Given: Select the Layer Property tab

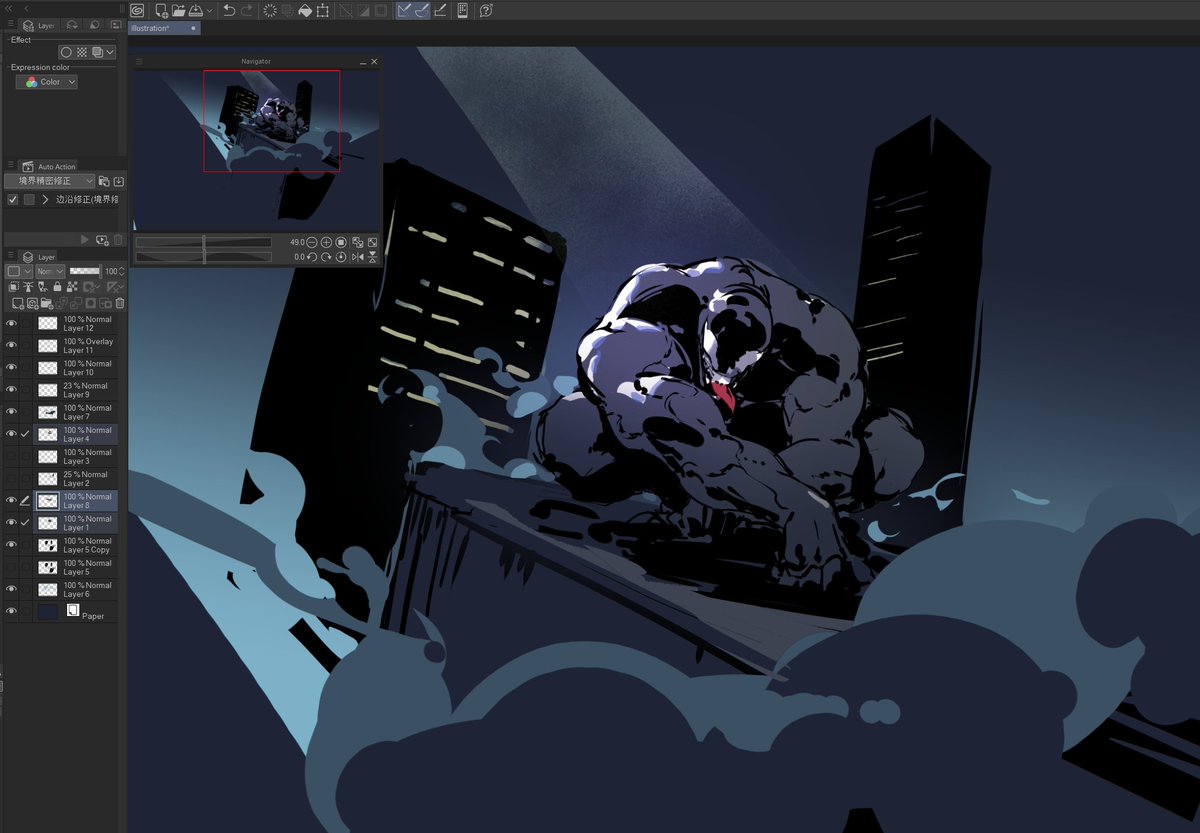Looking at the screenshot, I should 39,25.
